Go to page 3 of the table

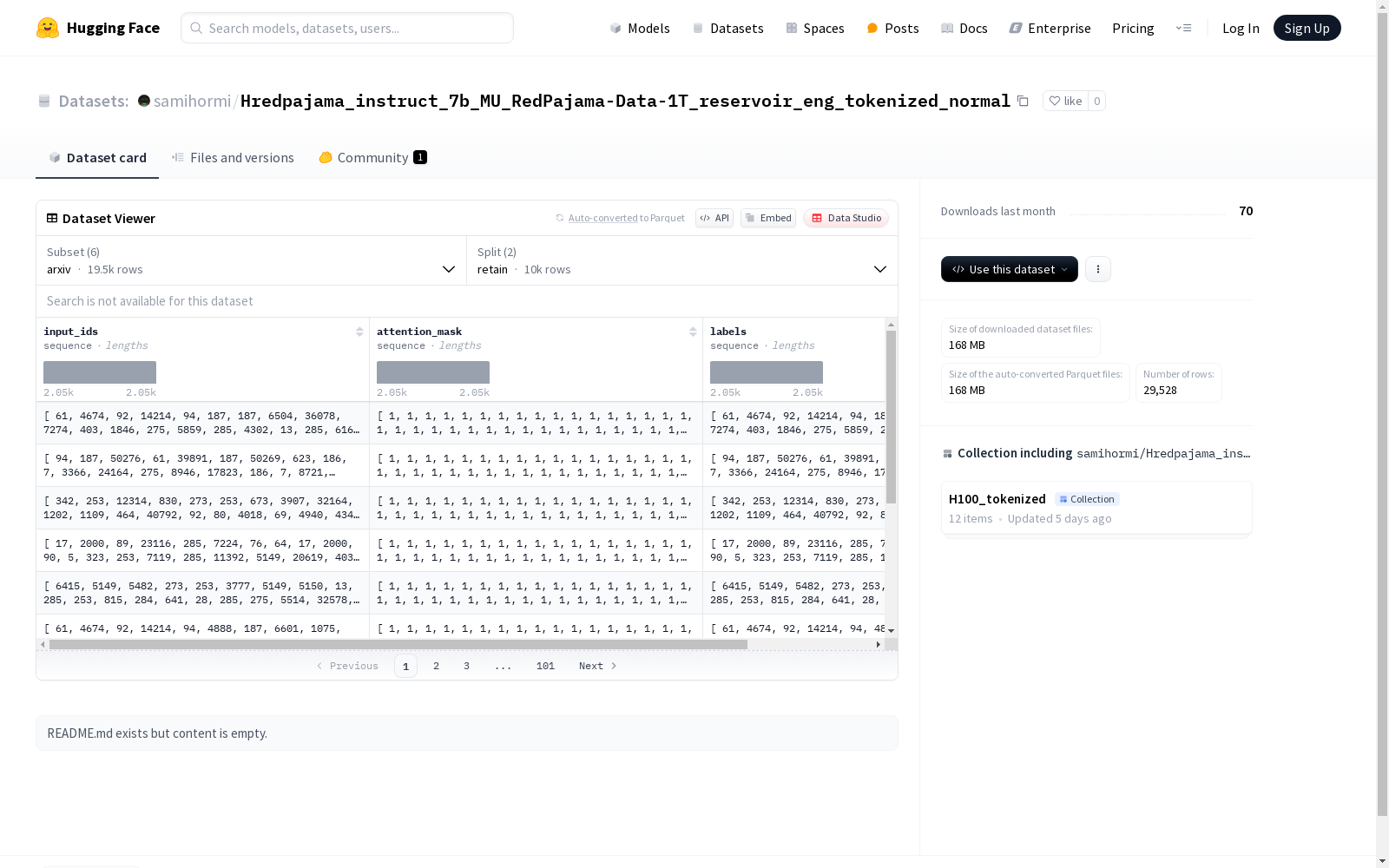click(466, 666)
